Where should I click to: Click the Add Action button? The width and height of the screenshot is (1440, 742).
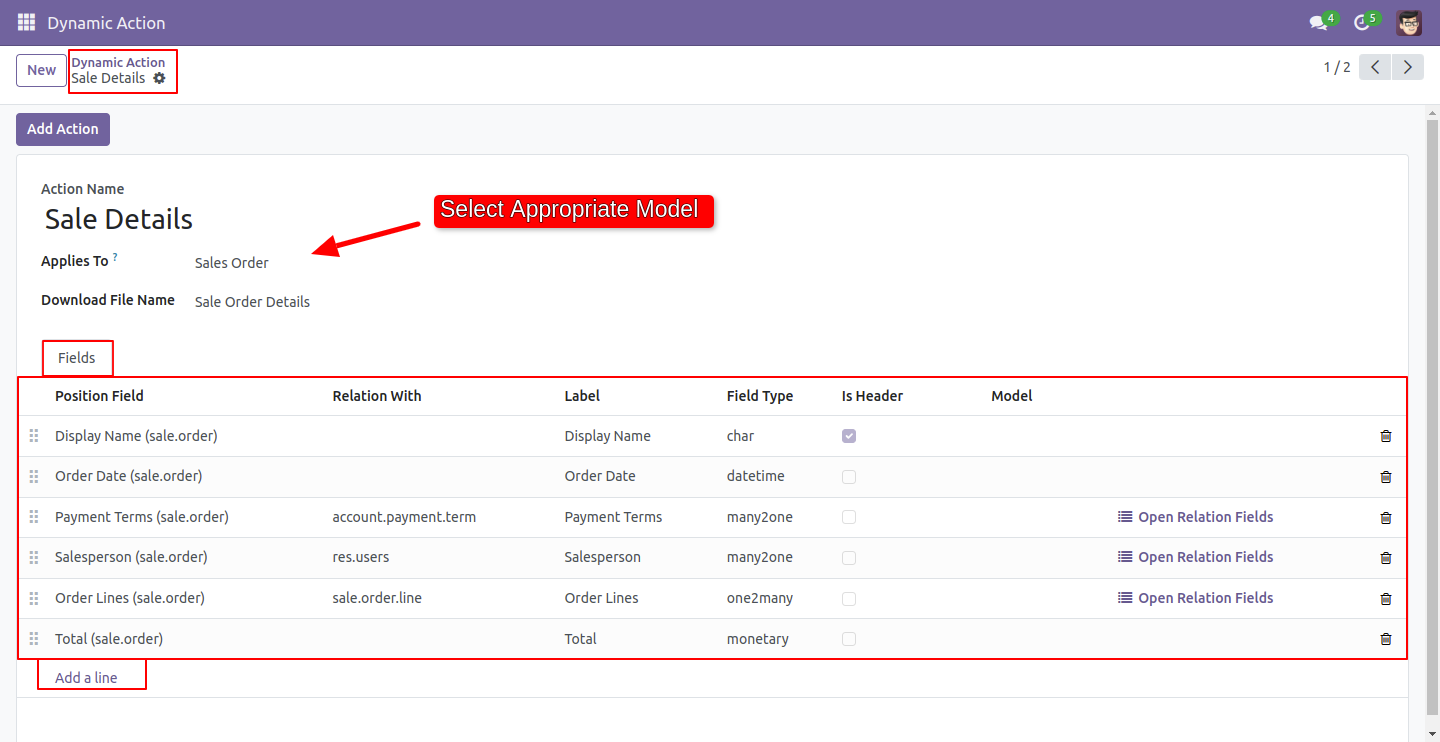[63, 129]
